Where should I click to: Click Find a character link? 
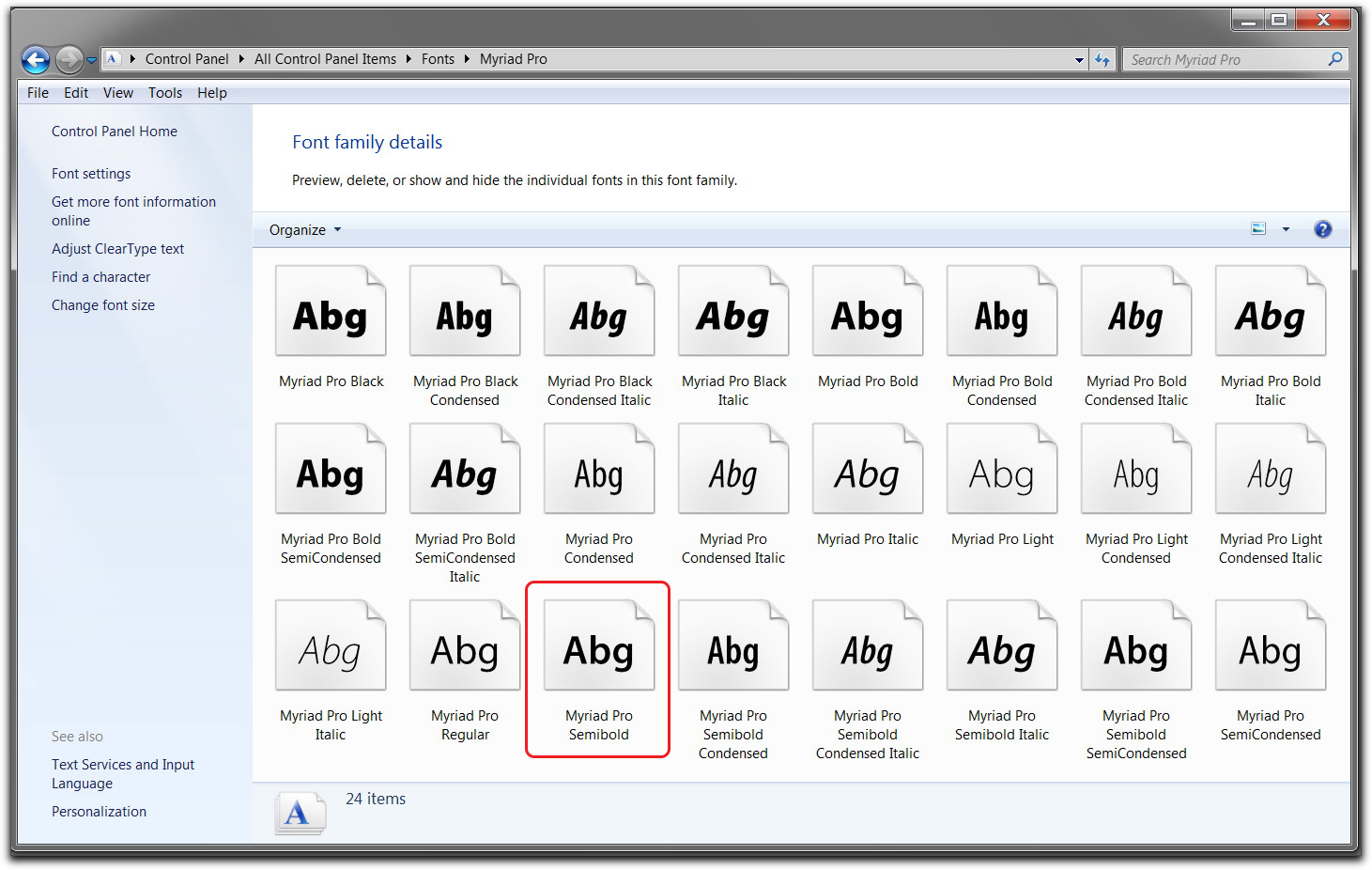100,277
